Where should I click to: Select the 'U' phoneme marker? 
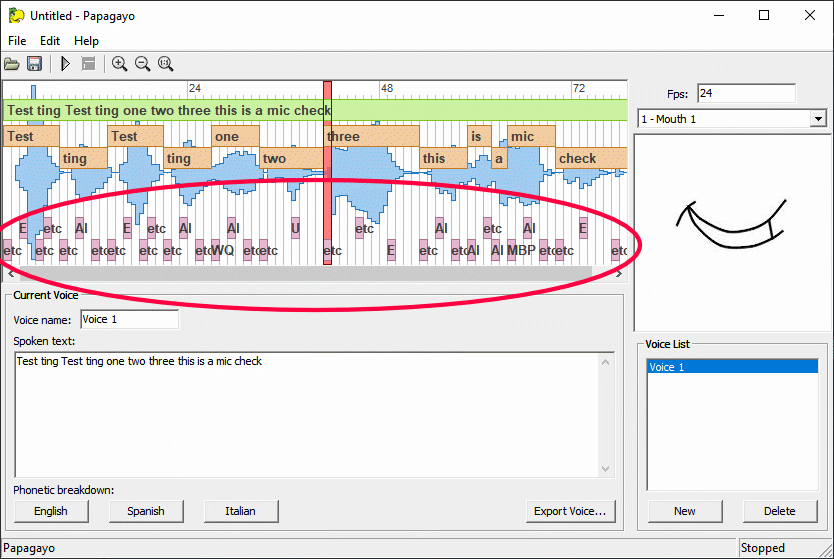(x=295, y=228)
